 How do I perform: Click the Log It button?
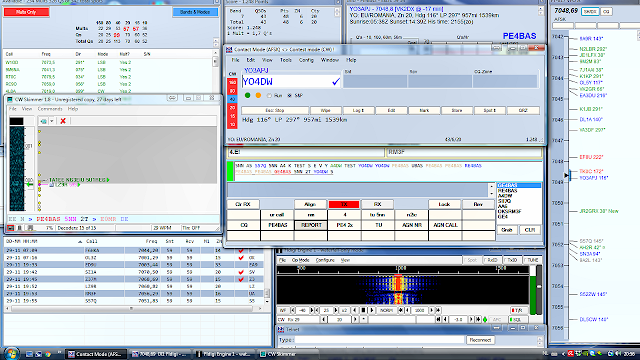coord(358,110)
